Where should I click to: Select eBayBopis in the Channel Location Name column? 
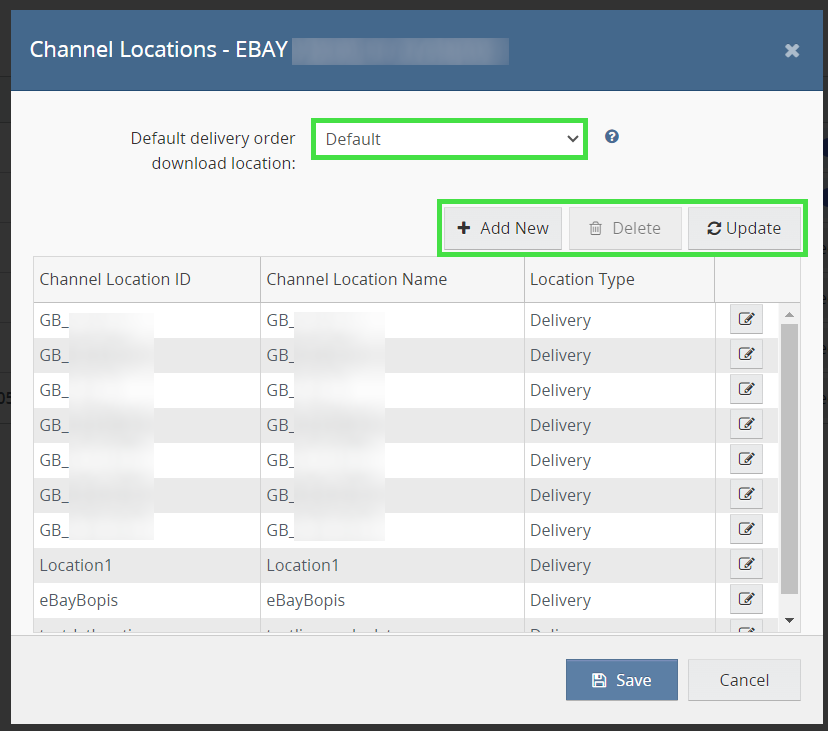[x=306, y=601]
